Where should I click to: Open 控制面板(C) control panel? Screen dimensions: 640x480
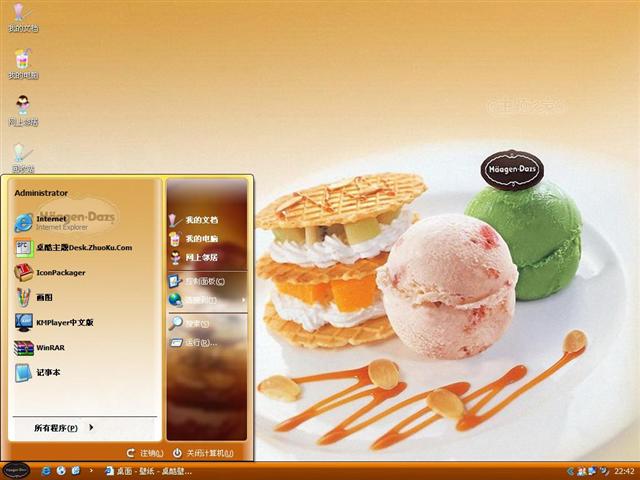pos(197,281)
